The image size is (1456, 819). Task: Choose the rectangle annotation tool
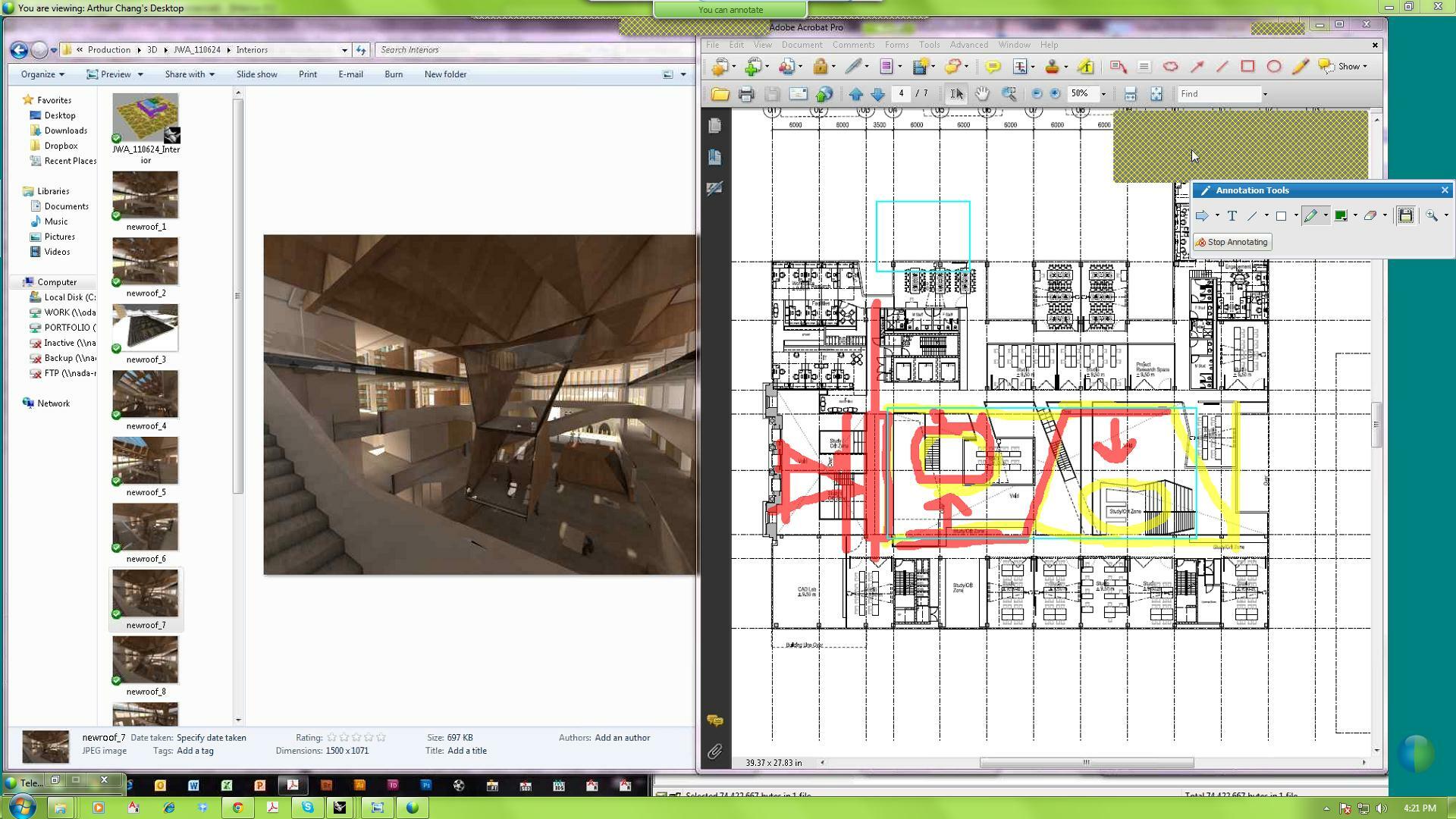click(1282, 216)
